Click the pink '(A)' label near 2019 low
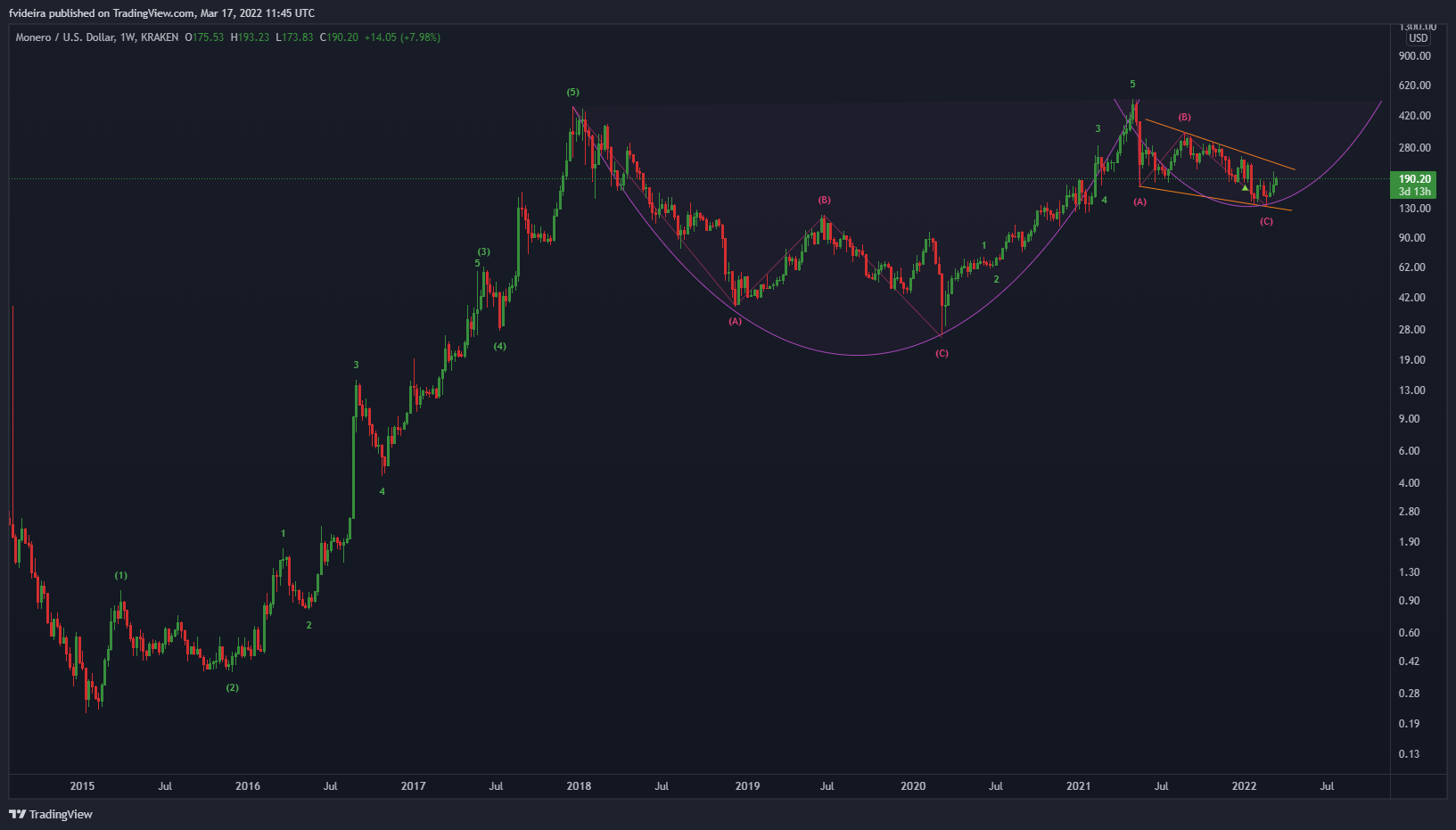Screen dimensions: 1456x830 [x=735, y=321]
